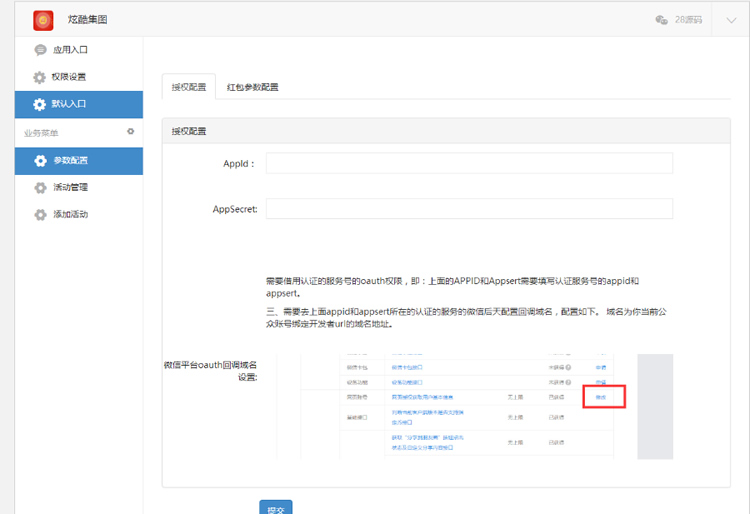Open 应用入口 in the sidebar
The width and height of the screenshot is (750, 514).
pos(70,50)
